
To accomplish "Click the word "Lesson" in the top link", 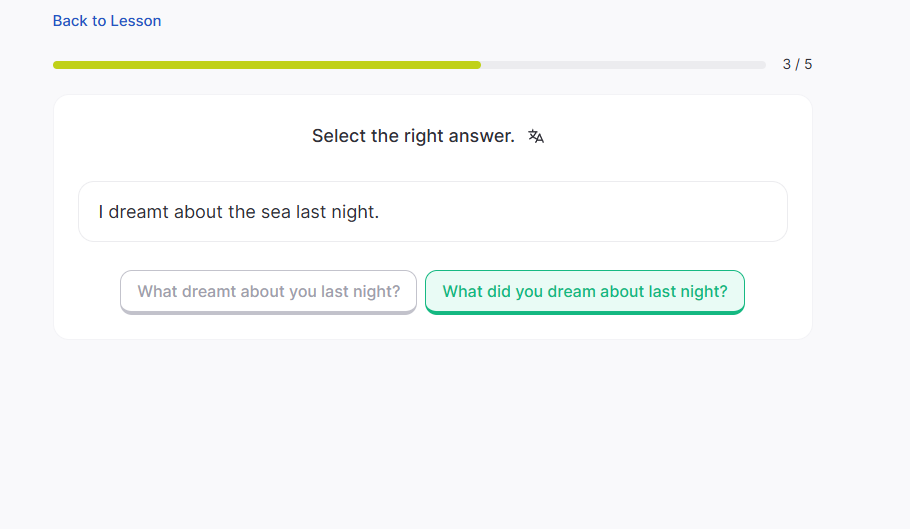I will coord(136,21).
